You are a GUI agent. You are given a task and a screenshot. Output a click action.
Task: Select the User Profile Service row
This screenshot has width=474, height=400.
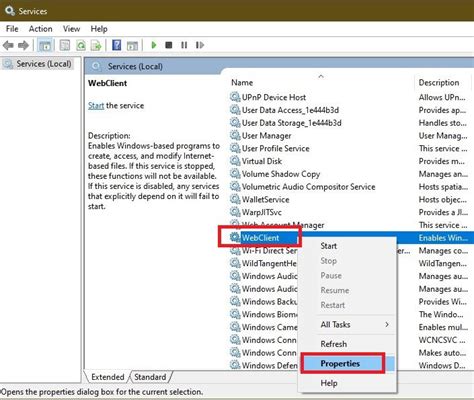[x=275, y=148]
